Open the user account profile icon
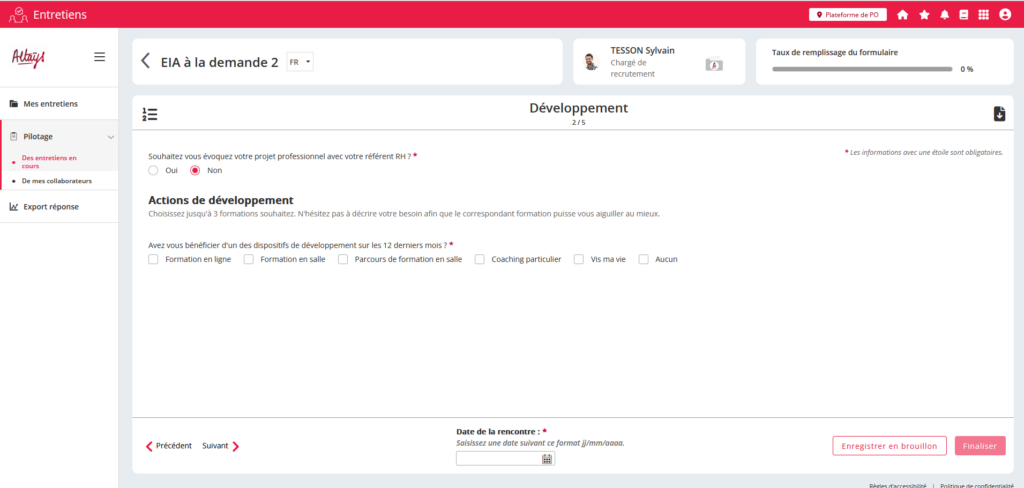This screenshot has width=1024, height=488. pos(1005,15)
